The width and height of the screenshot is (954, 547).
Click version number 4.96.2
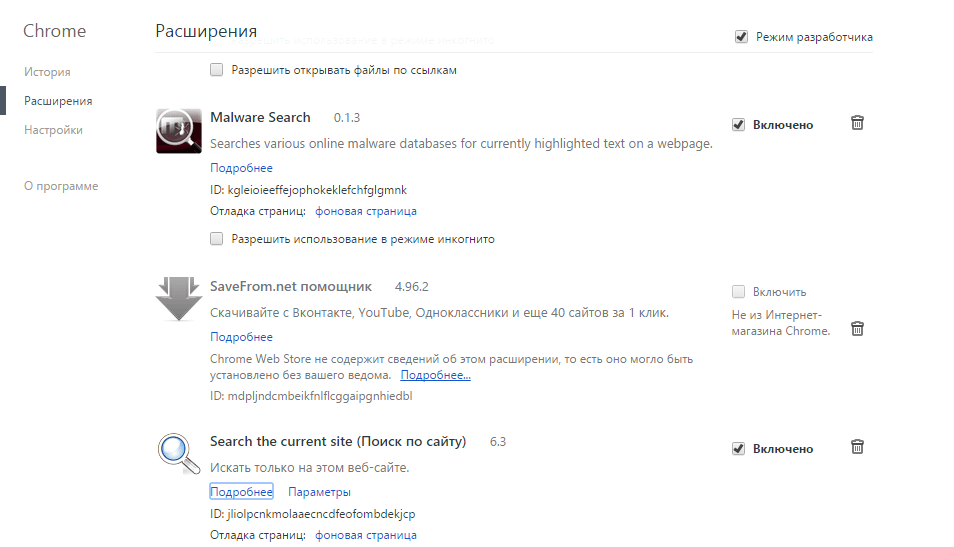[x=412, y=287]
